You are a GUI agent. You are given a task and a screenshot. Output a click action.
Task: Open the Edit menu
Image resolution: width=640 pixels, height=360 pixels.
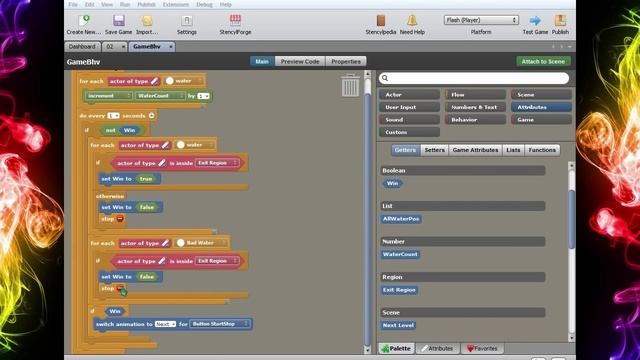(89, 4)
